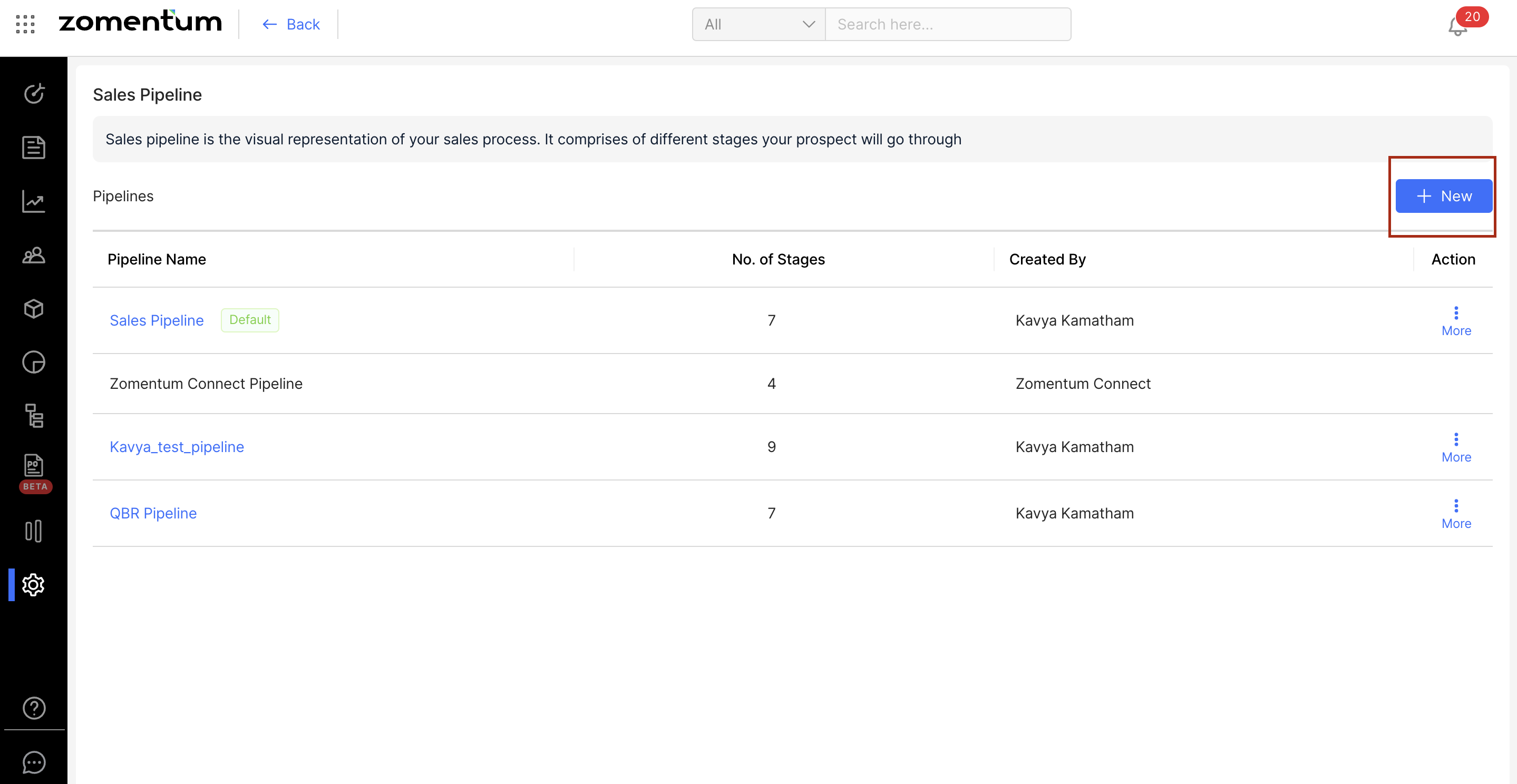Open More menu for QBR Pipeline row
This screenshot has height=784, width=1517.
pos(1456,514)
